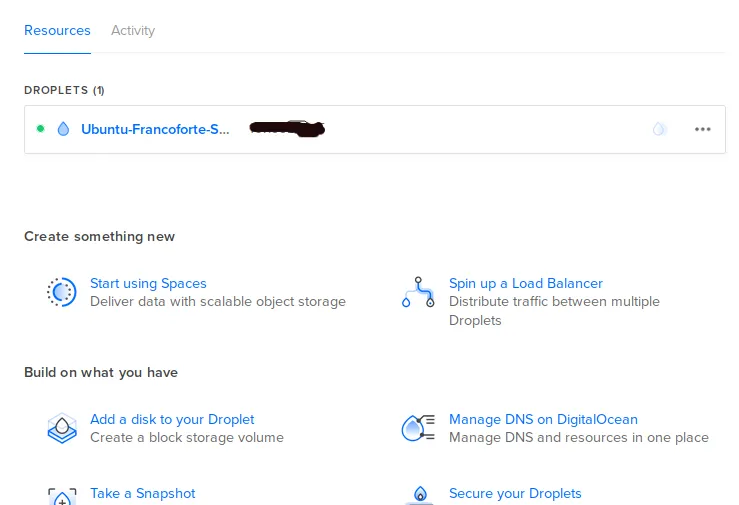This screenshot has width=739, height=505.
Task: Open Add a disk to your Droplet
Action: click(172, 419)
